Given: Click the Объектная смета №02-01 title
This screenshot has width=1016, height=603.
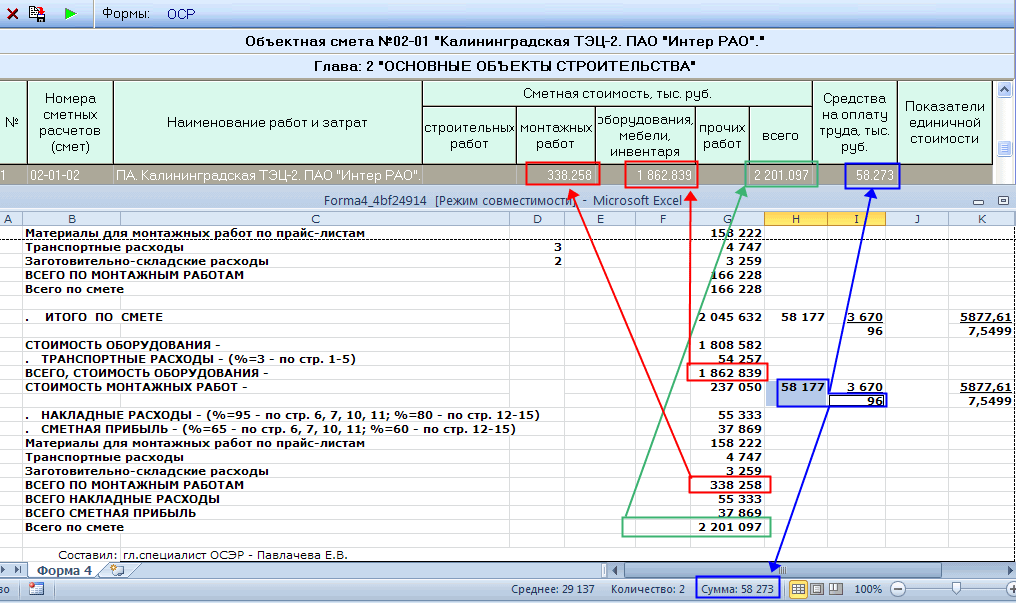Looking at the screenshot, I should [x=505, y=41].
